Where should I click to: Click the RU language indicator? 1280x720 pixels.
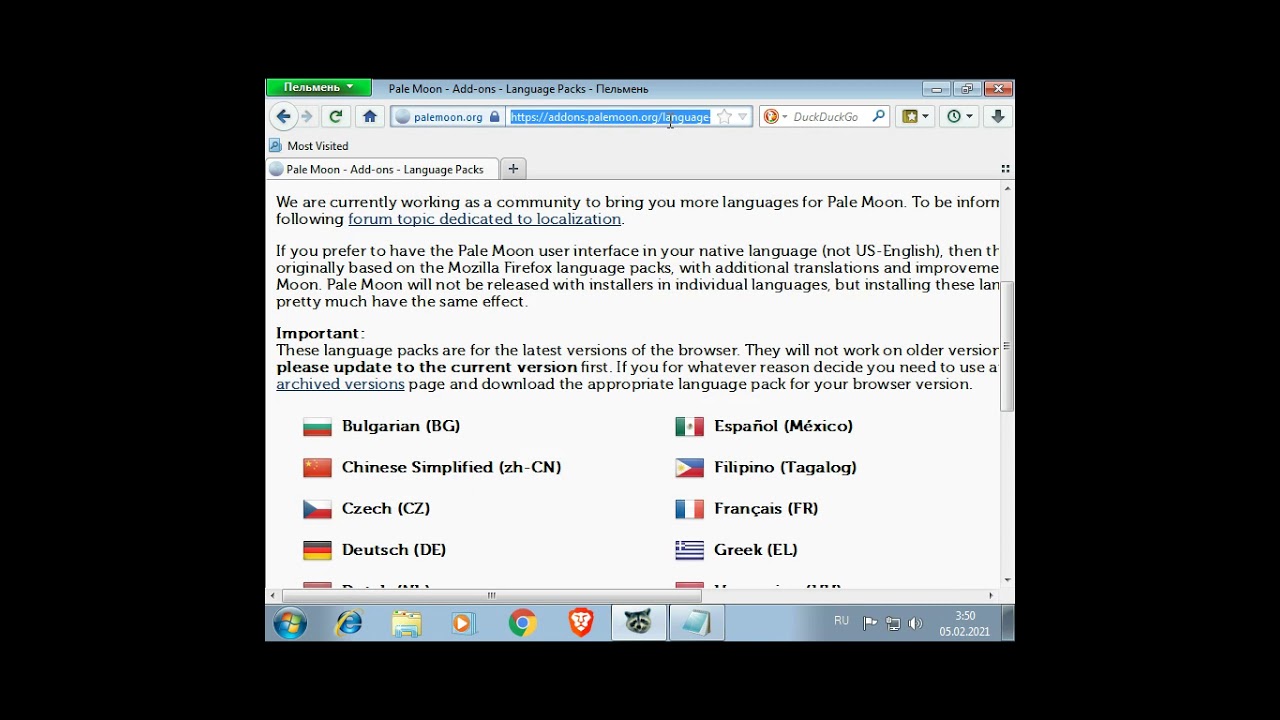click(x=841, y=622)
